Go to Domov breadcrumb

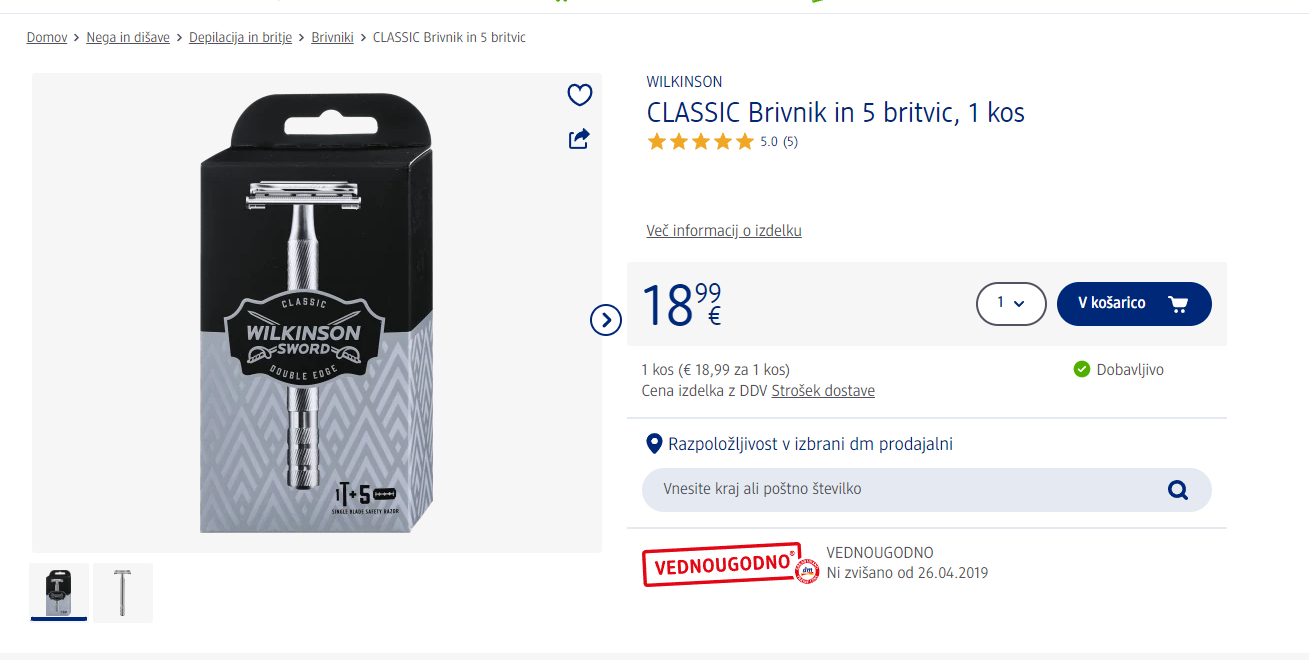tap(47, 38)
